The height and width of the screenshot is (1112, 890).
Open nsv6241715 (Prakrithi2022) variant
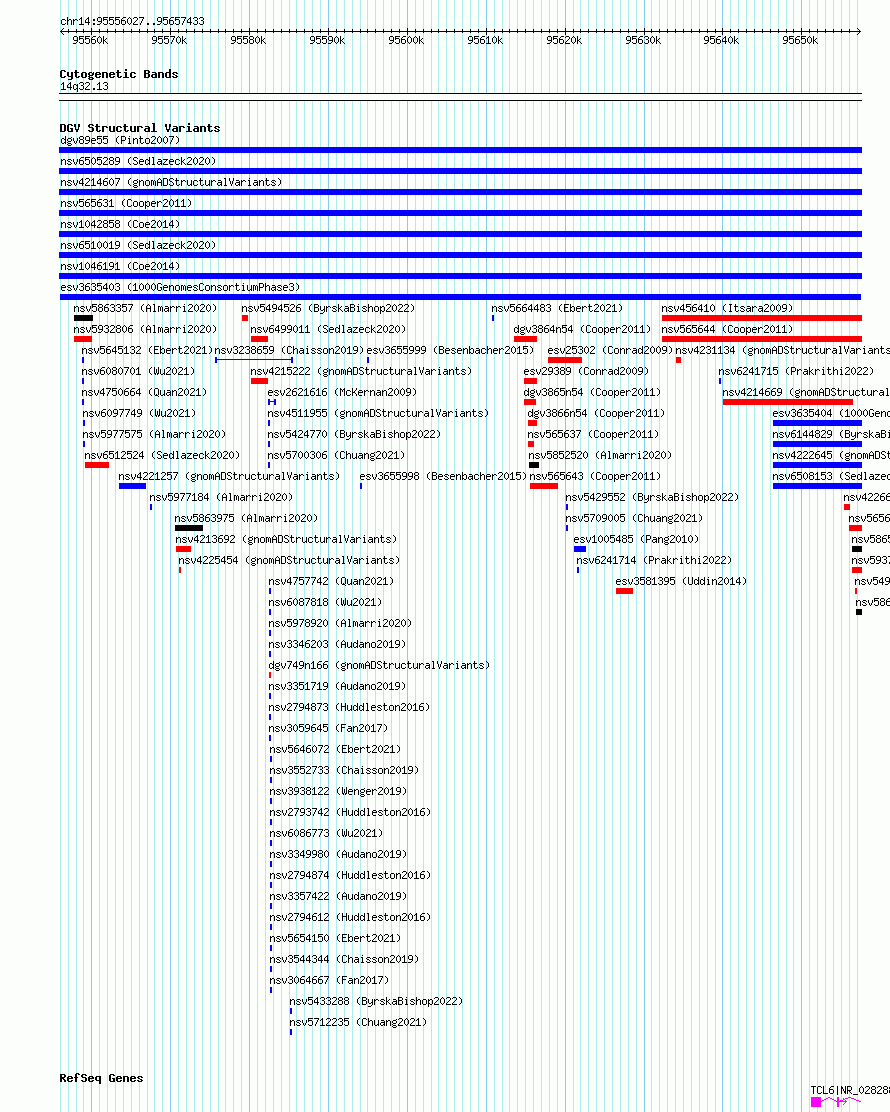pyautogui.click(x=796, y=372)
